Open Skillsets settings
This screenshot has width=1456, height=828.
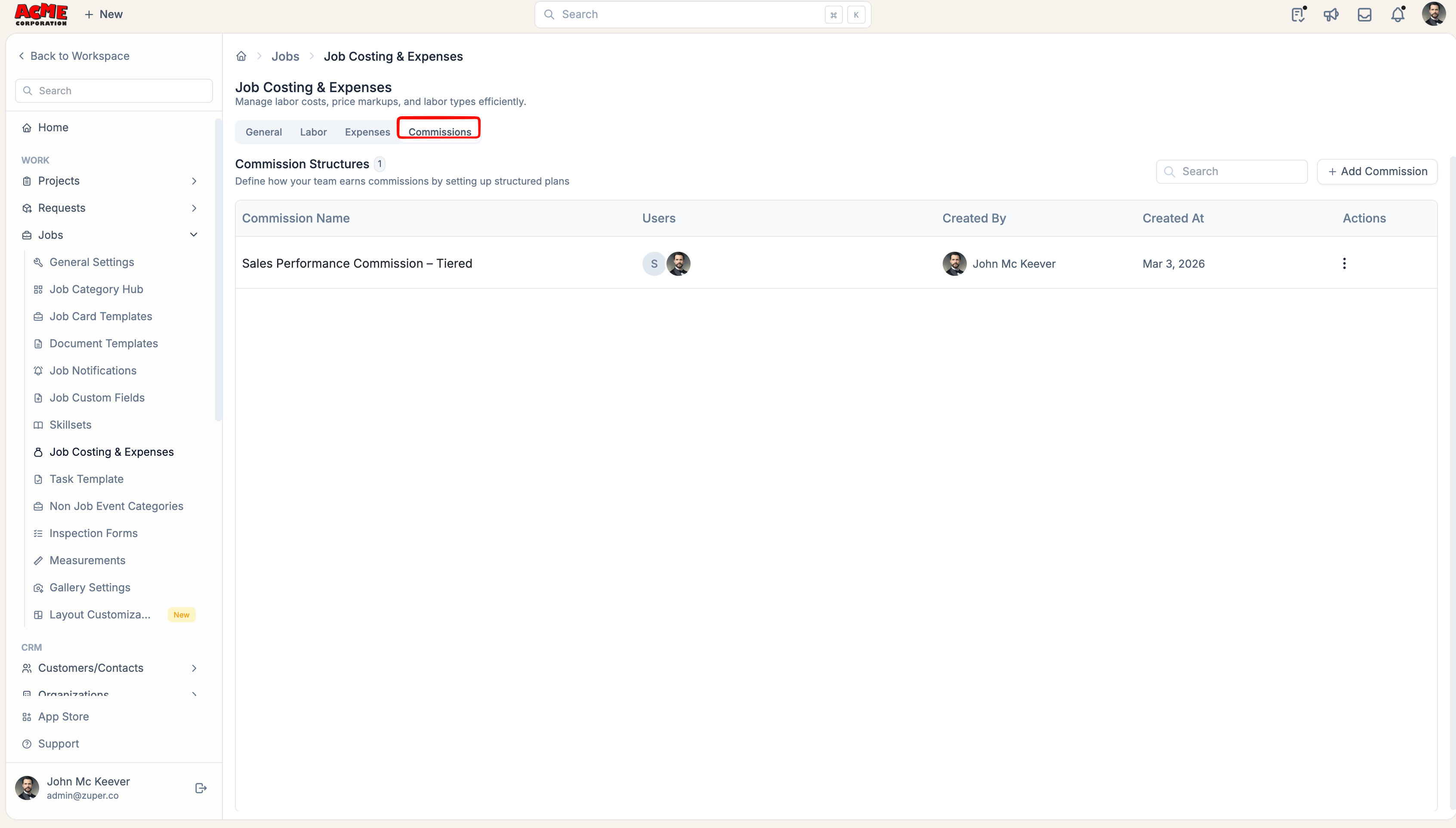click(70, 425)
